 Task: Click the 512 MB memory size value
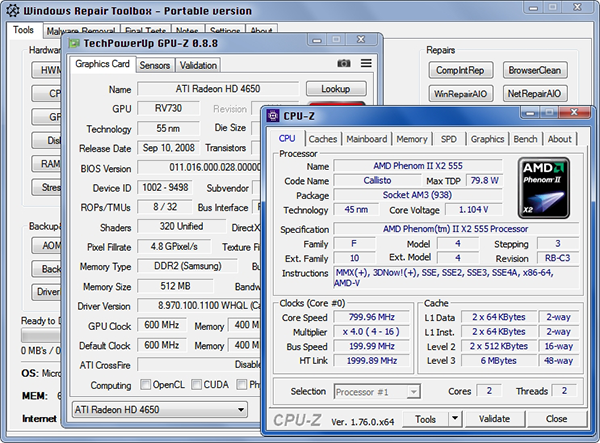click(x=175, y=286)
